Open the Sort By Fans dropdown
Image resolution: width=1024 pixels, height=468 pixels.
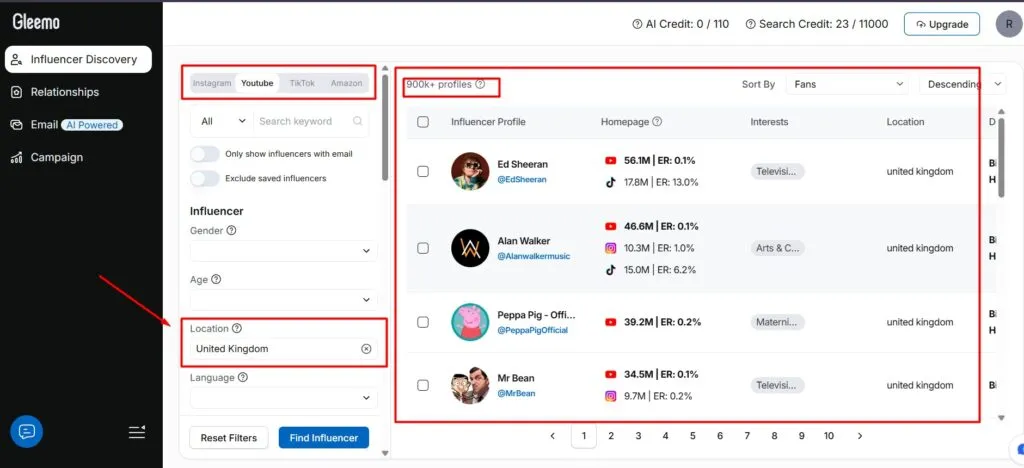coord(848,85)
